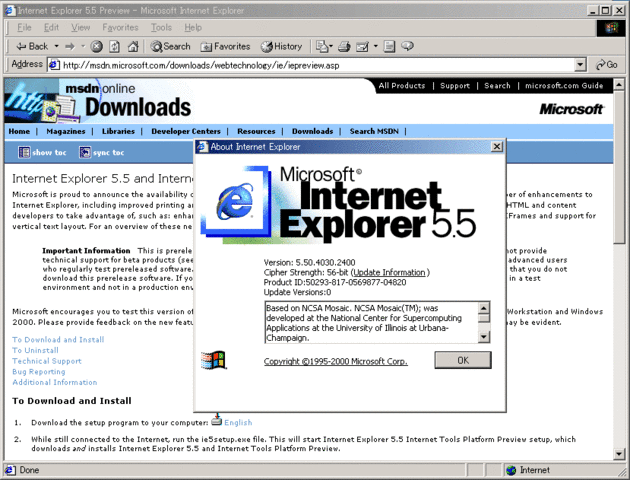Follow To Download and Install link

point(58,340)
